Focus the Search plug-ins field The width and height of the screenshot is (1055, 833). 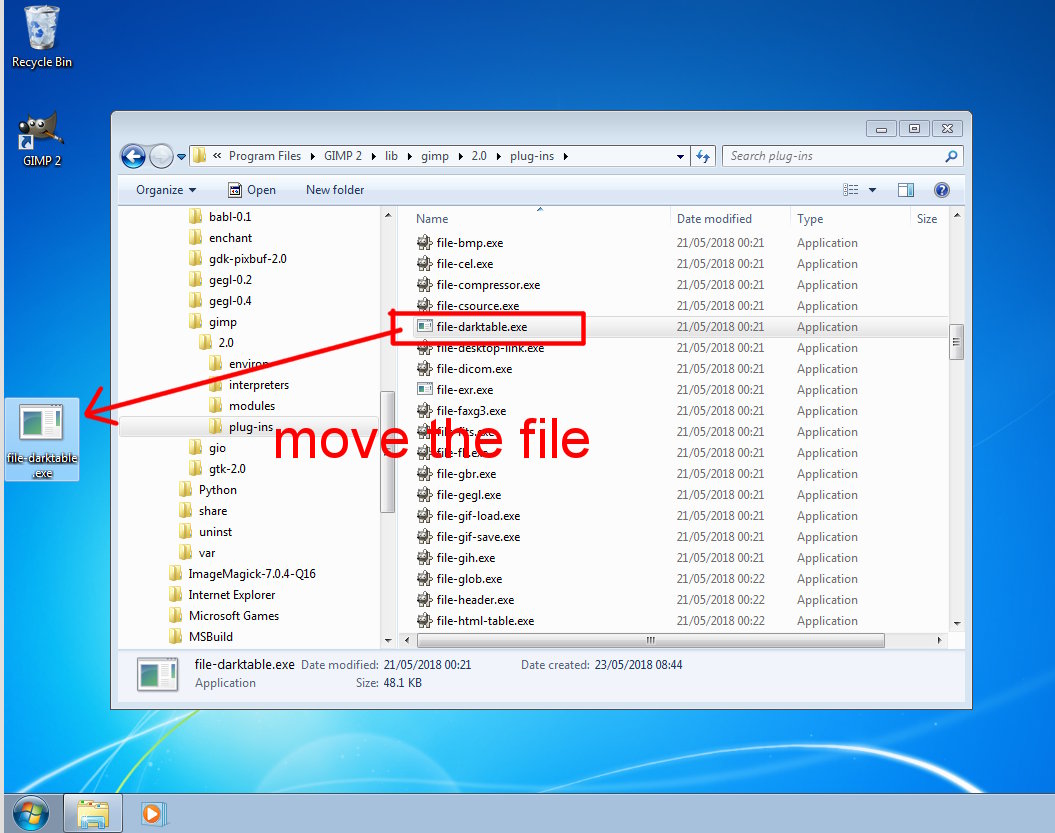pos(842,156)
